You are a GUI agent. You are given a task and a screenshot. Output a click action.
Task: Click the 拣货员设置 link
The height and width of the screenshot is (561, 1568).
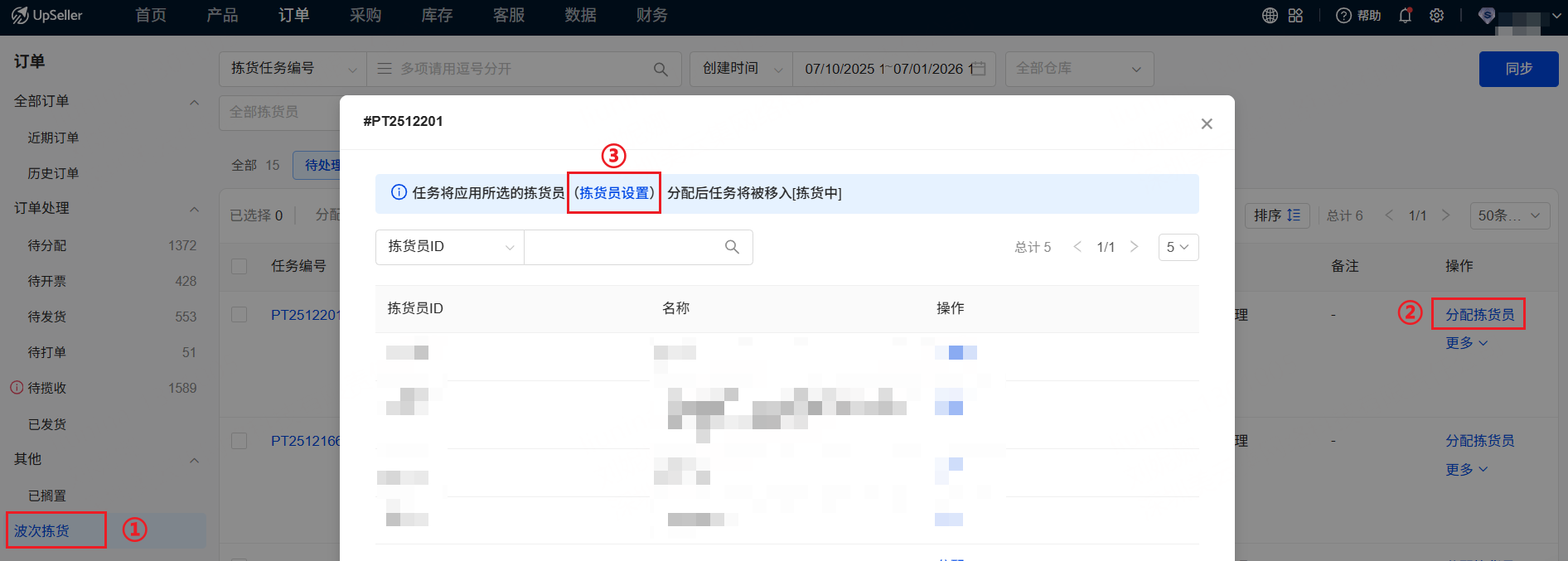pyautogui.click(x=614, y=193)
